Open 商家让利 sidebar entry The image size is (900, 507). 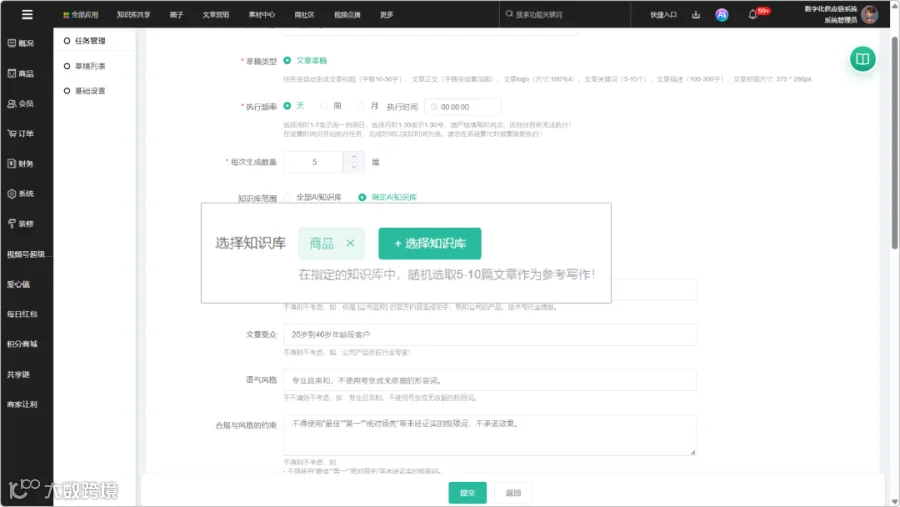click(22, 404)
